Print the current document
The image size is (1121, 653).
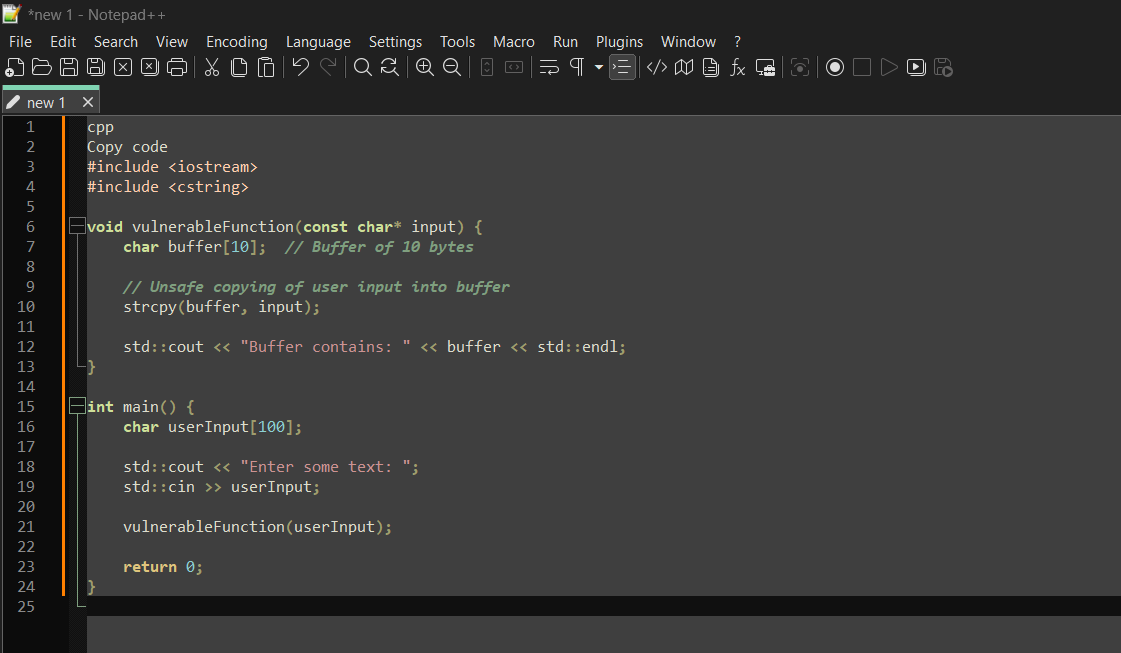coord(178,67)
